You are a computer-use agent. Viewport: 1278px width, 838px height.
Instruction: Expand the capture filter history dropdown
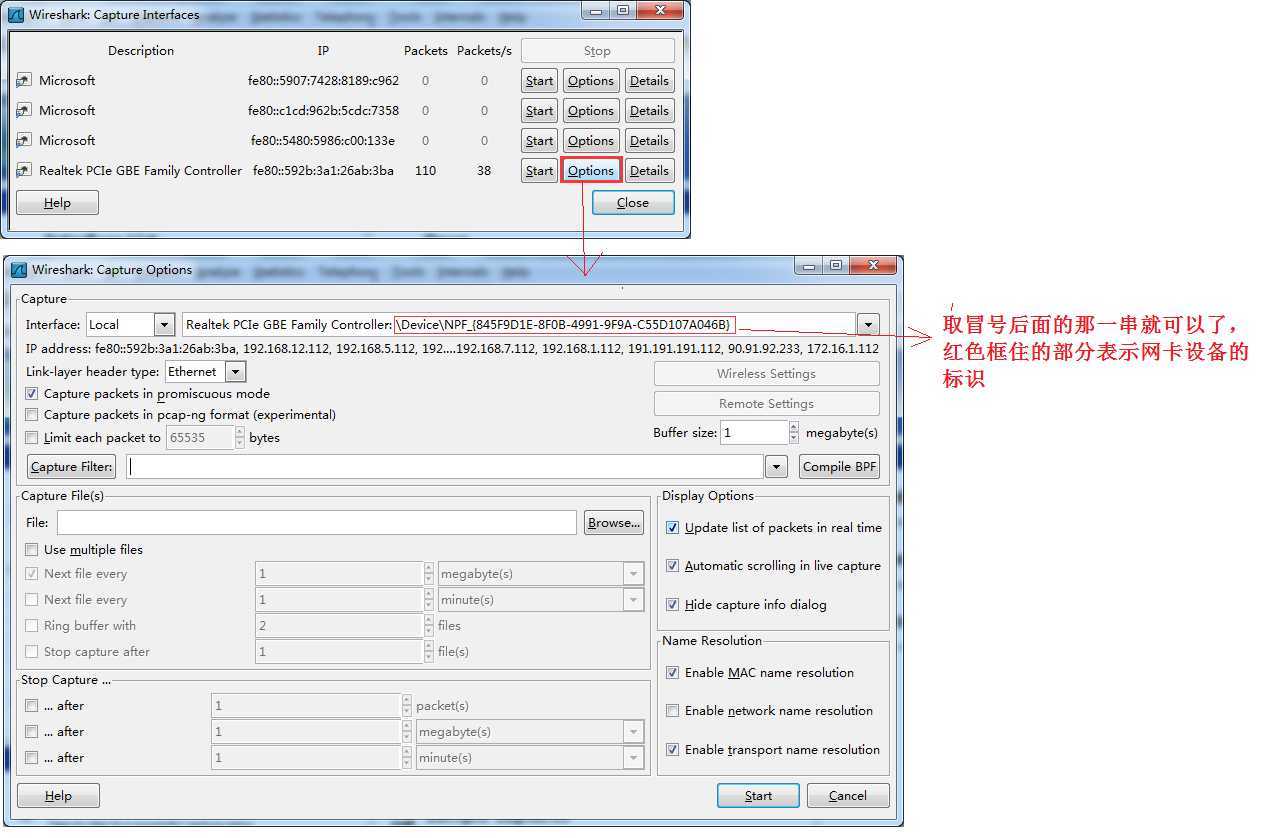pos(777,467)
